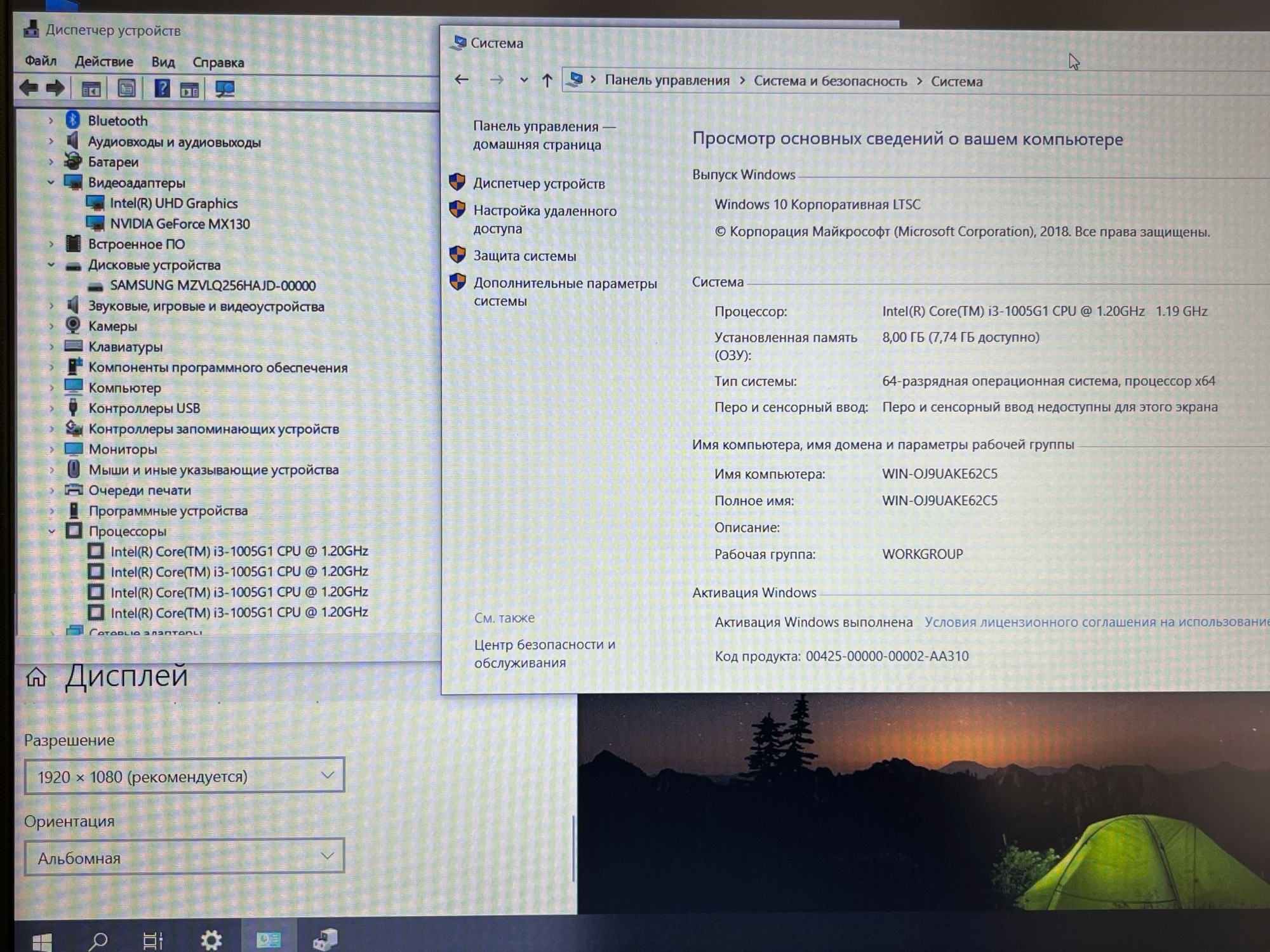
Task: Open Центр безопасности и обслуживания link
Action: point(545,653)
